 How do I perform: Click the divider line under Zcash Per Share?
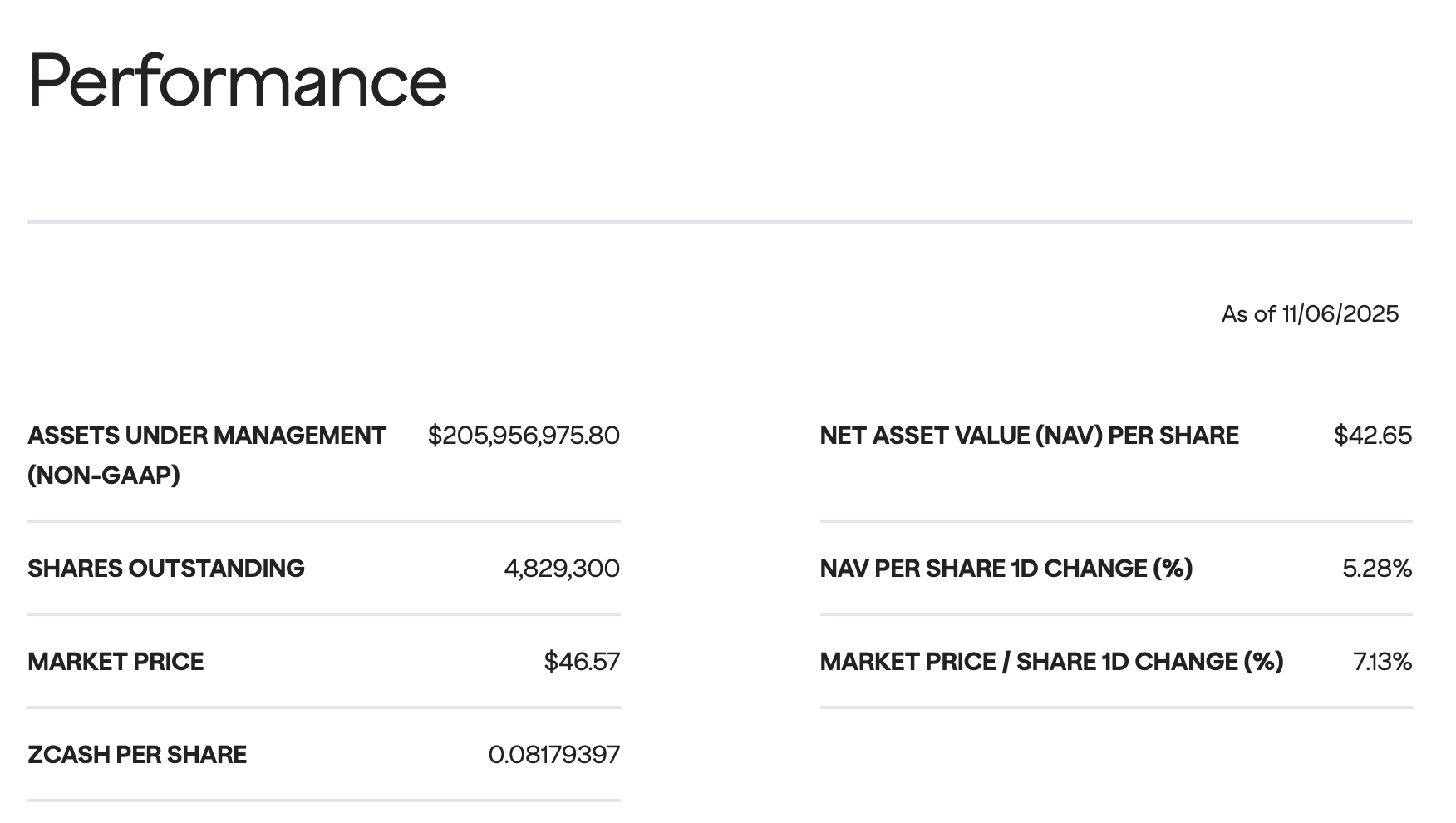pyautogui.click(x=324, y=801)
